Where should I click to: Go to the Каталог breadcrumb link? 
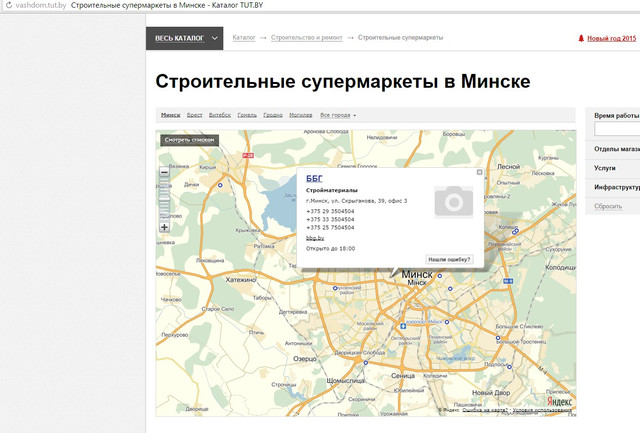pos(244,38)
